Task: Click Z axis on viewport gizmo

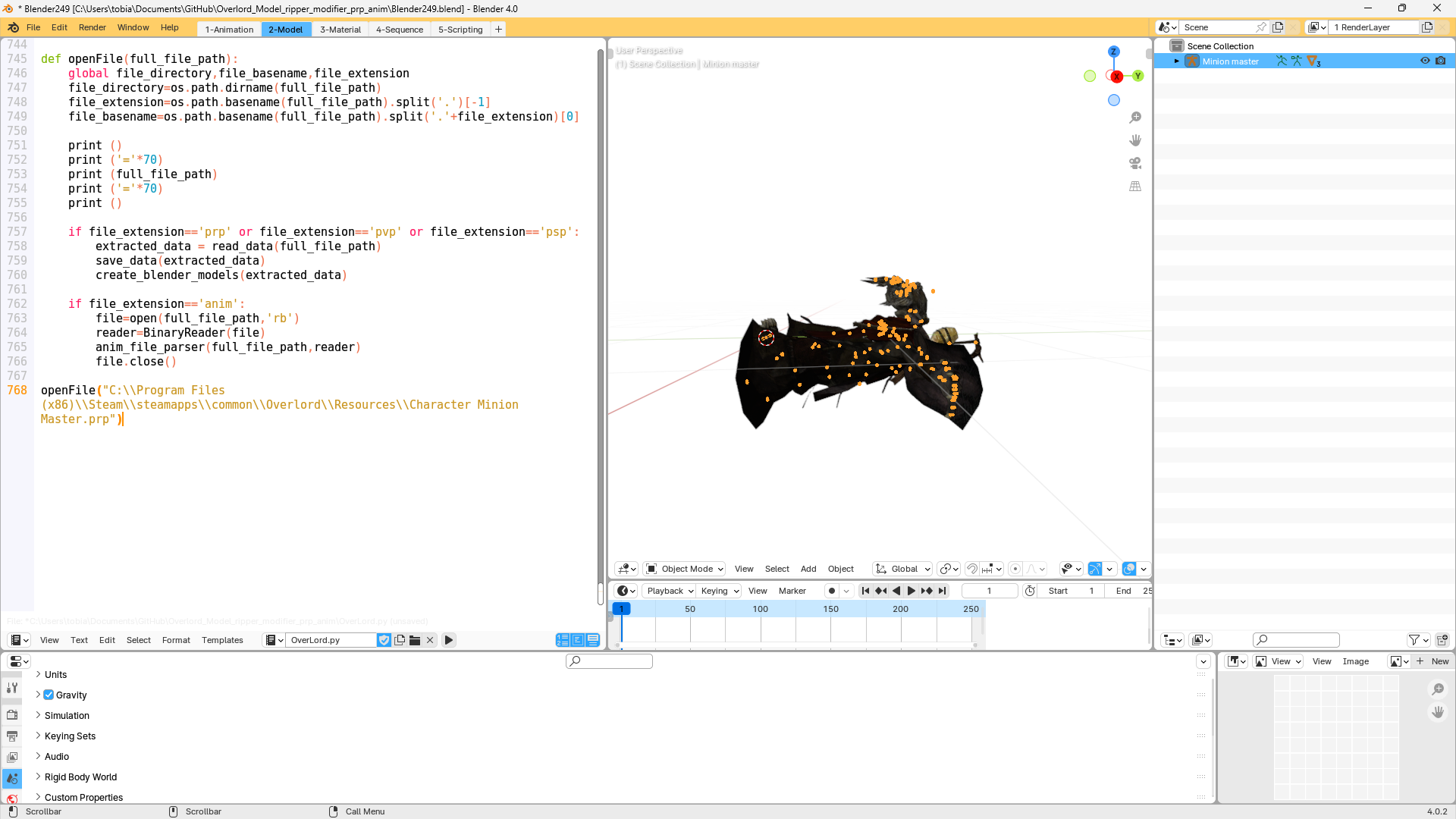Action: [x=1114, y=52]
